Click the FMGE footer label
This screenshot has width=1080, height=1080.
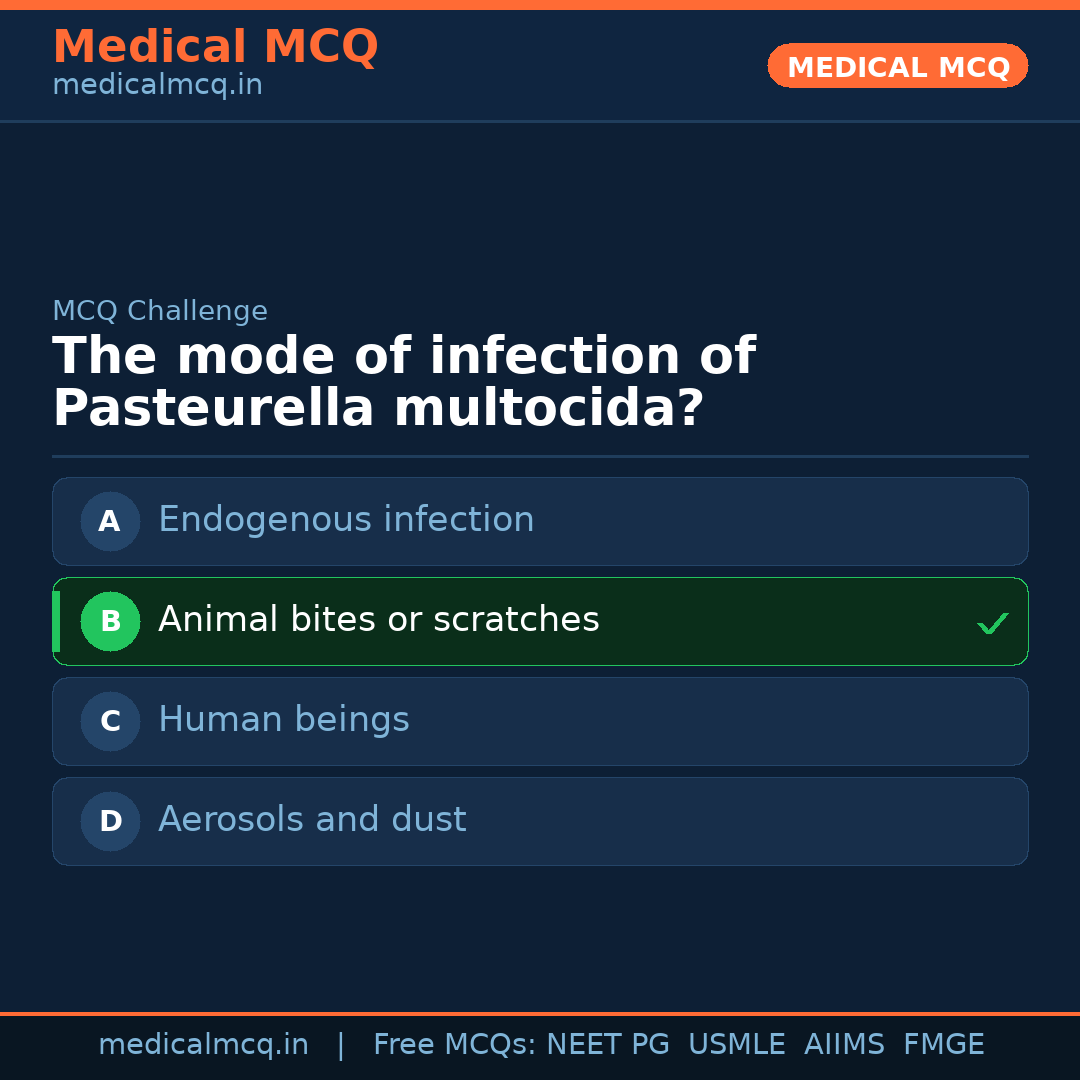pyautogui.click(x=943, y=1045)
